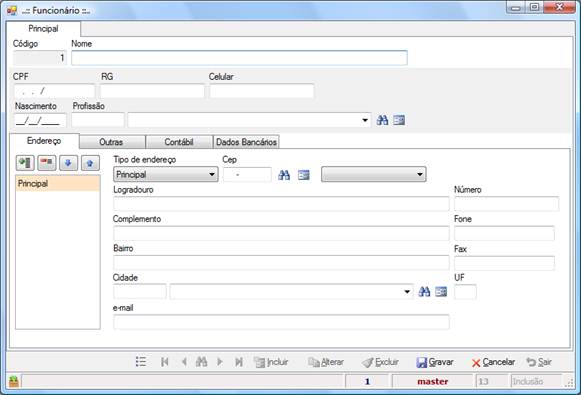Open the record list view icon
This screenshot has height=395, width=581.
tap(141, 362)
